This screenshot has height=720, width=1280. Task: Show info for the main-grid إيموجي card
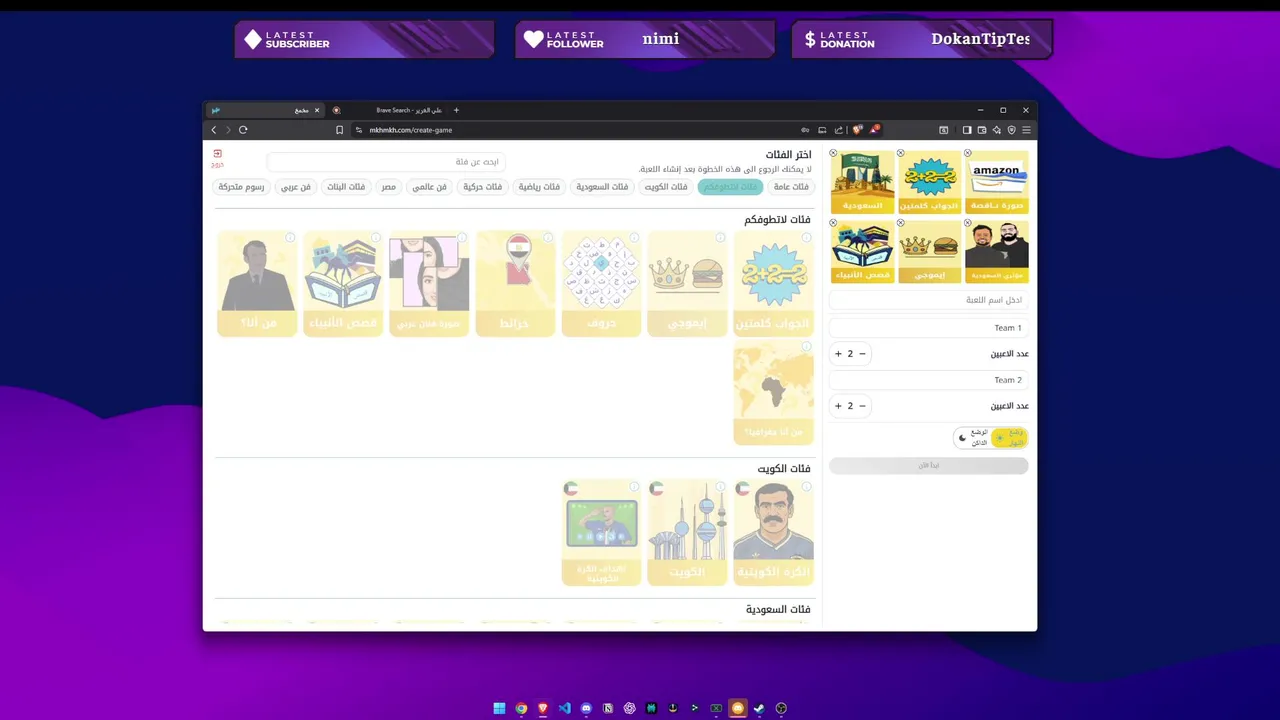click(x=720, y=238)
